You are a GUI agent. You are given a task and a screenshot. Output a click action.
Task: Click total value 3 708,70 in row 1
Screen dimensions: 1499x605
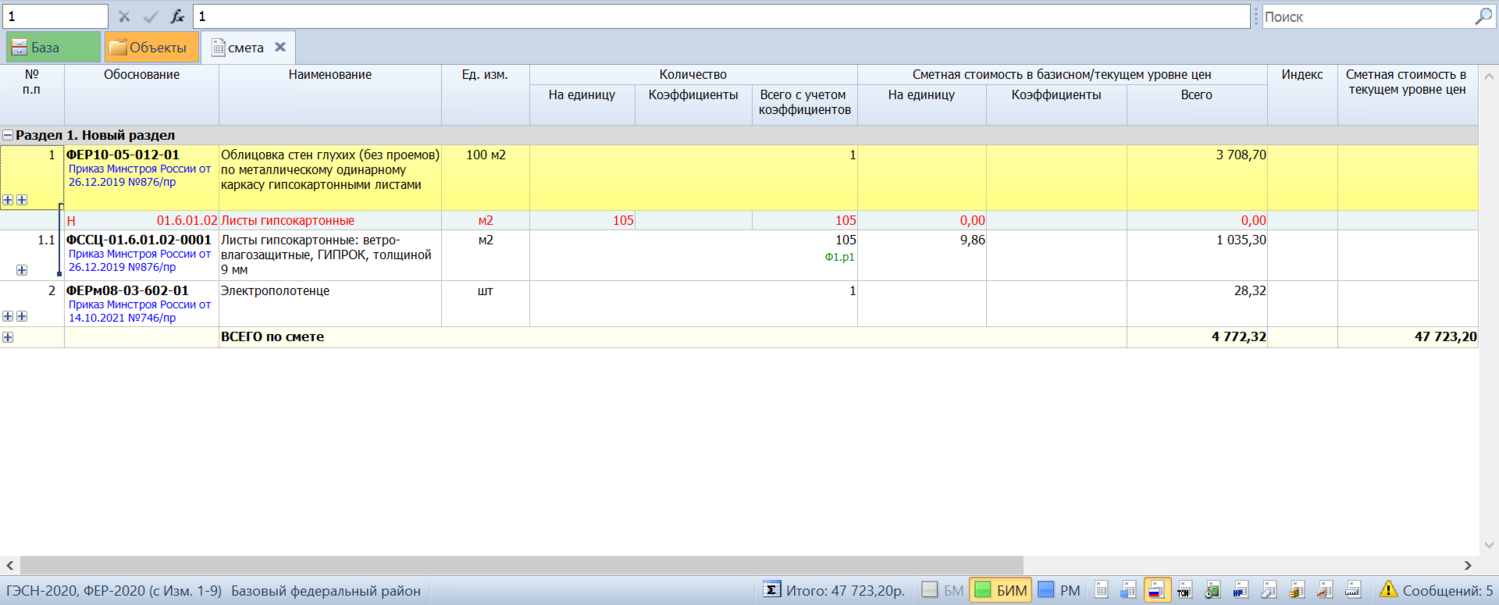pyautogui.click(x=1241, y=155)
